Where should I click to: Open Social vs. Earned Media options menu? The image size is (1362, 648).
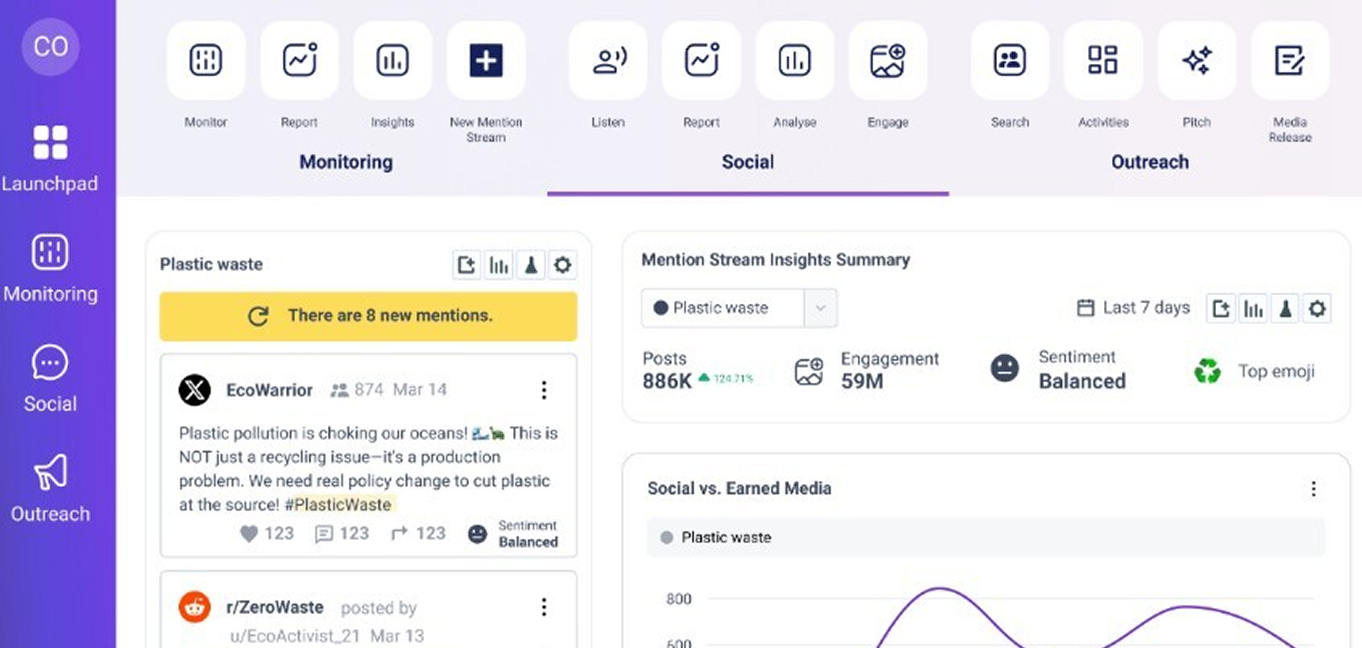point(1313,489)
